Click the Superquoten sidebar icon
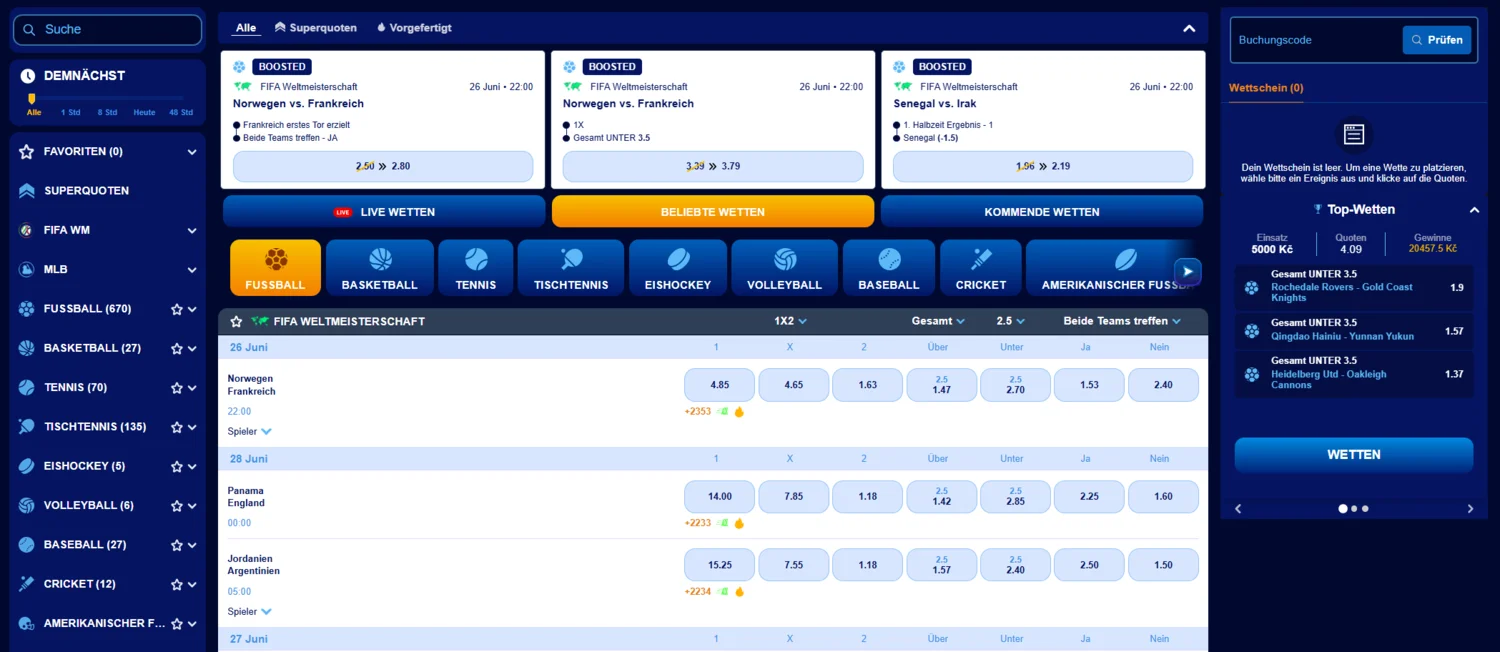The width and height of the screenshot is (1500, 652). [26, 191]
